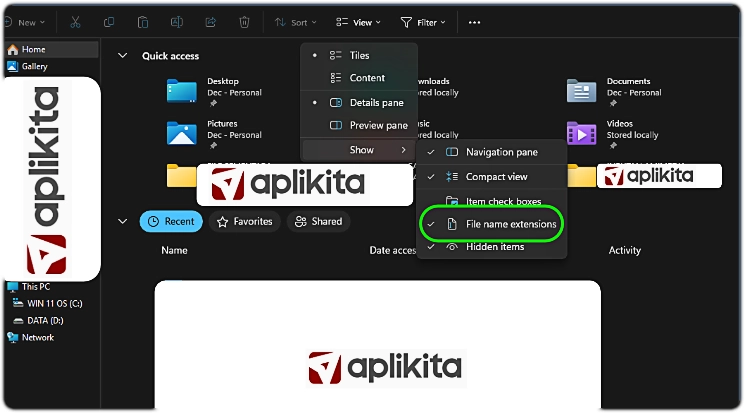Click the This PC icon in sidebar
This screenshot has width=745, height=413.
(x=12, y=287)
